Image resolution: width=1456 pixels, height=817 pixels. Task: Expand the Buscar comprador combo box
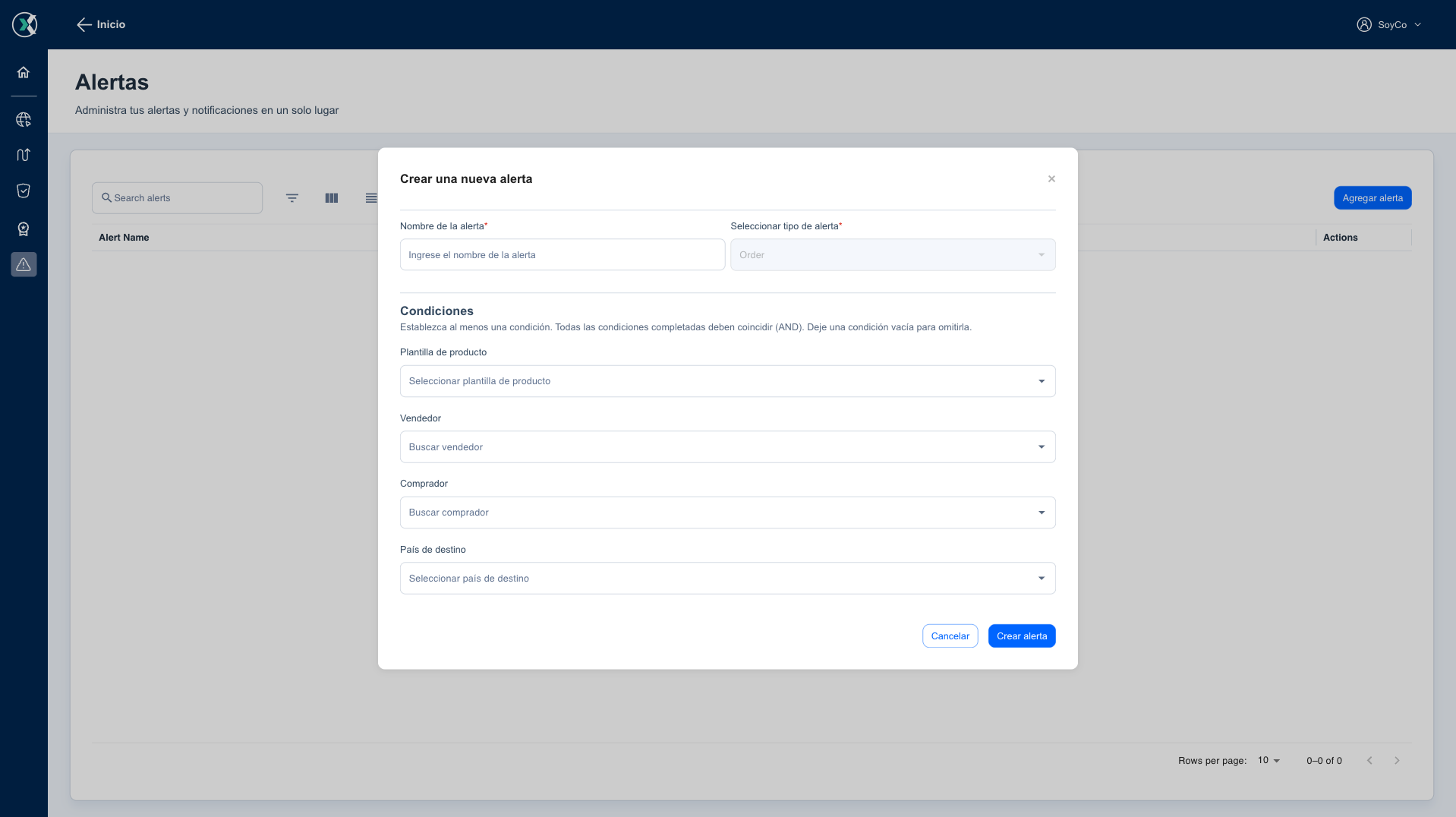727,513
